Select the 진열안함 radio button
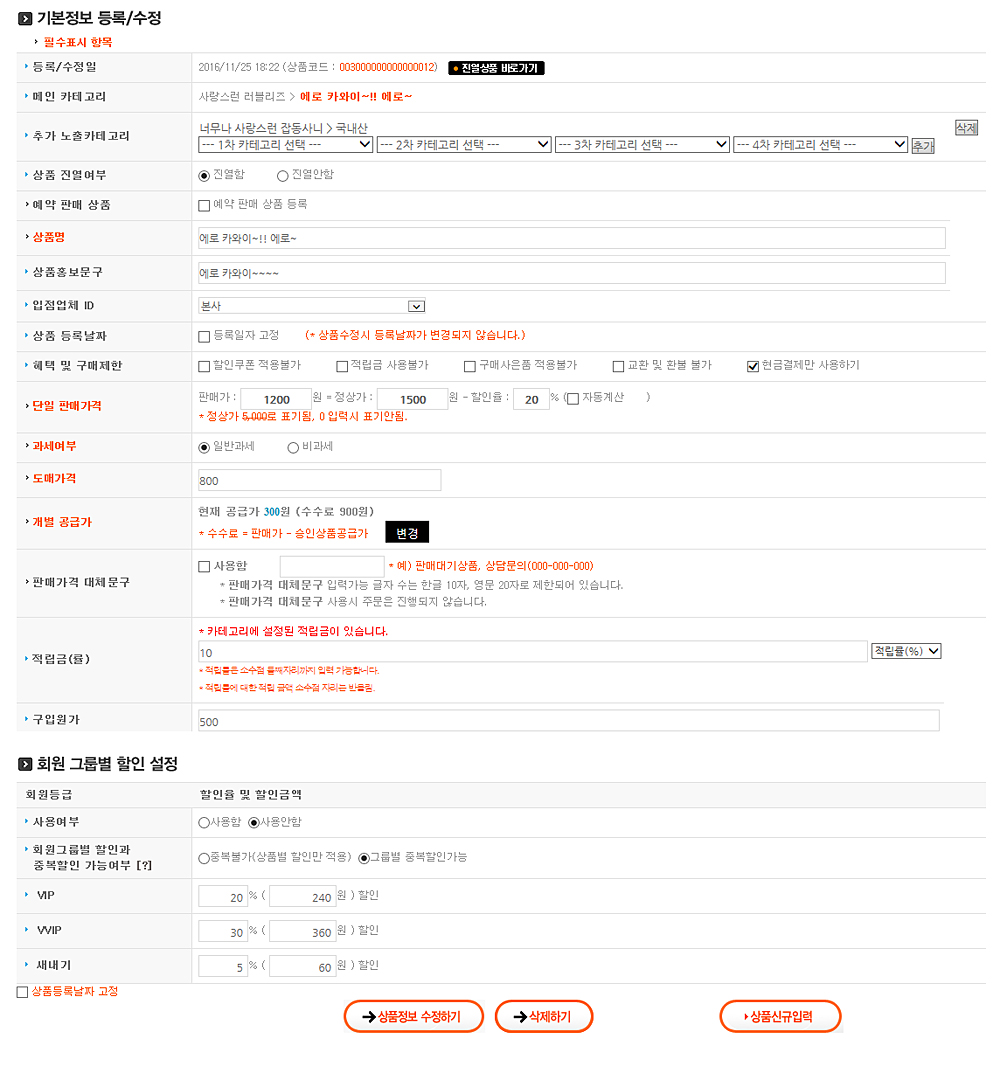This screenshot has width=1000, height=1087. click(x=283, y=175)
